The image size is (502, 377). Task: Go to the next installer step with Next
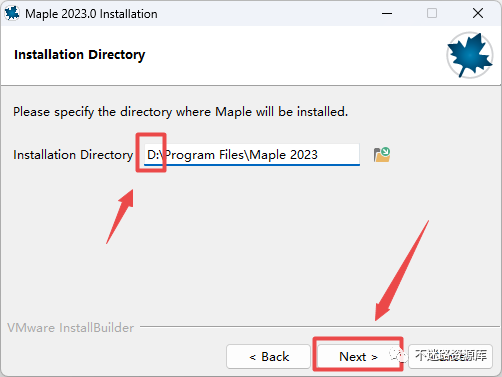(358, 357)
